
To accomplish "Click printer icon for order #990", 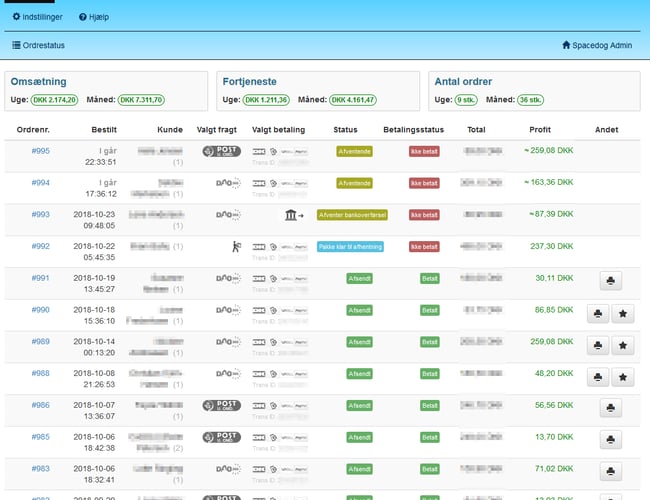I will [x=598, y=313].
